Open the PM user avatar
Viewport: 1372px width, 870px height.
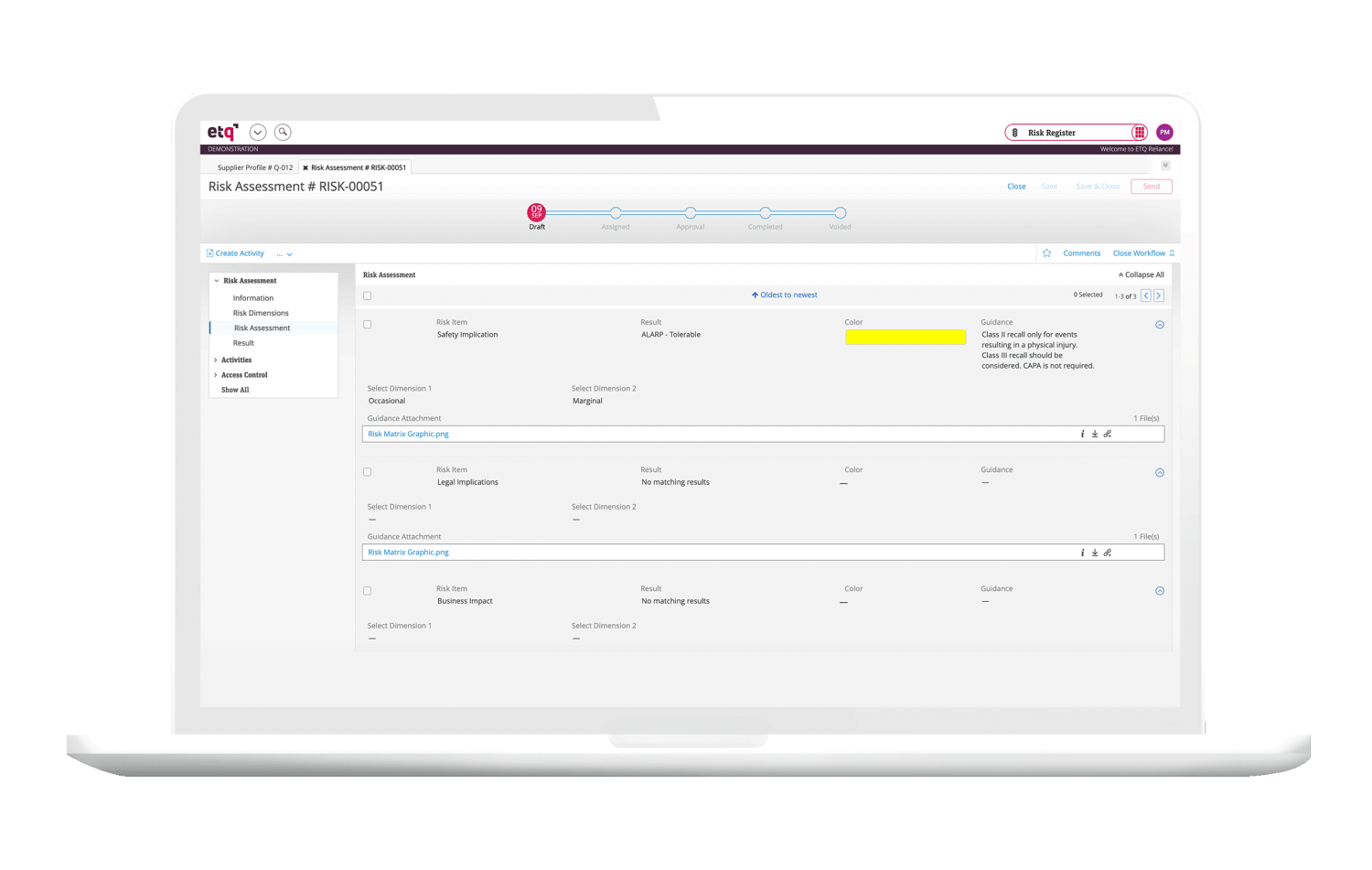[x=1164, y=133]
